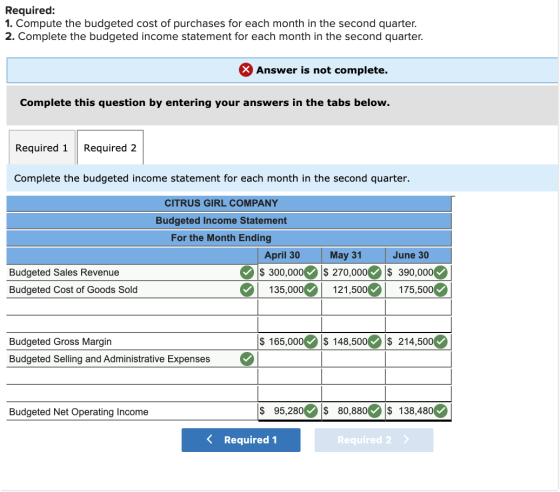Click the Budgeted Cost of Goods Sold row label
The width and height of the screenshot is (560, 492).
point(73,290)
